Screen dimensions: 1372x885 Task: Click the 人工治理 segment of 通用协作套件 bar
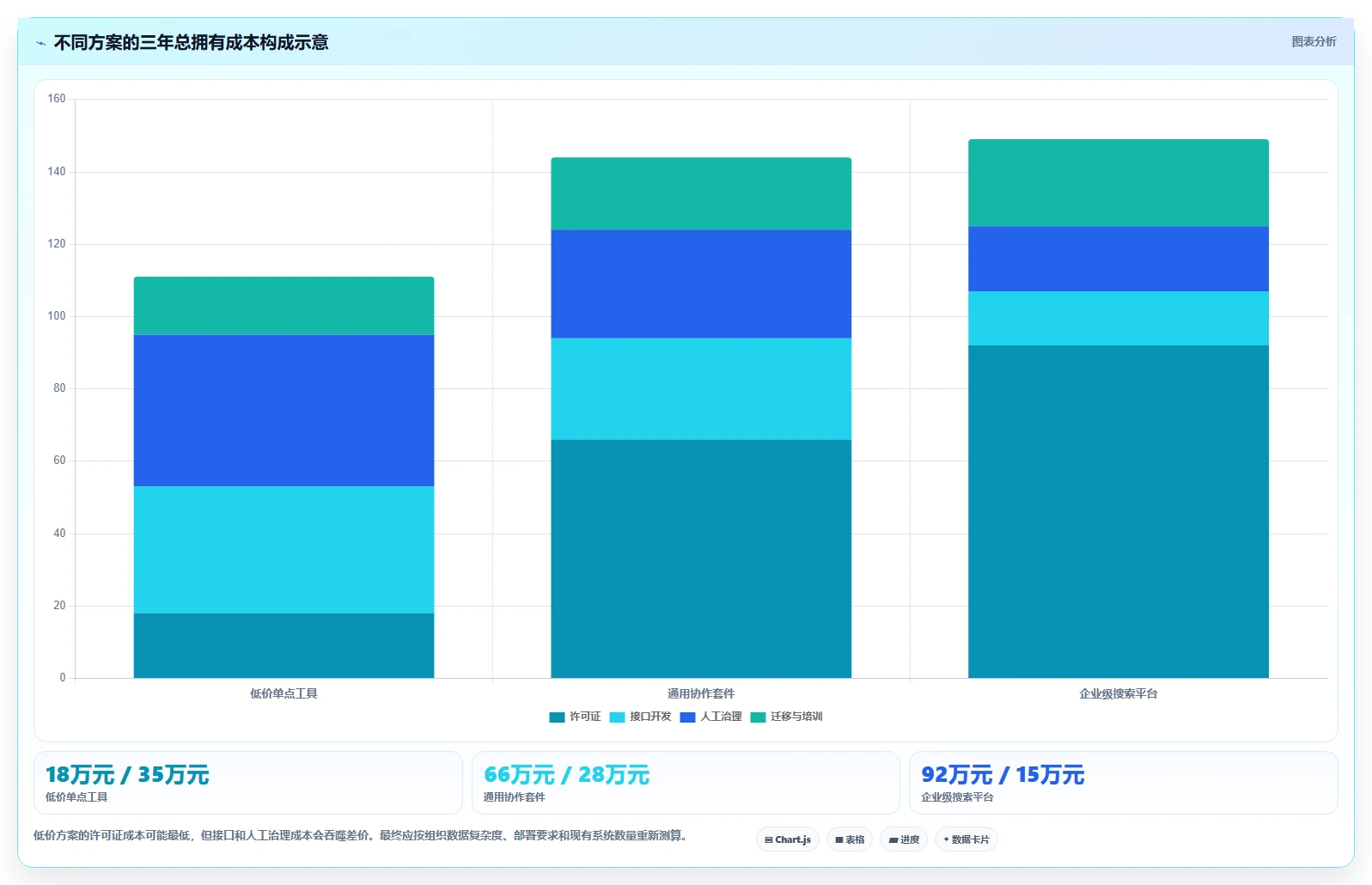(701, 284)
